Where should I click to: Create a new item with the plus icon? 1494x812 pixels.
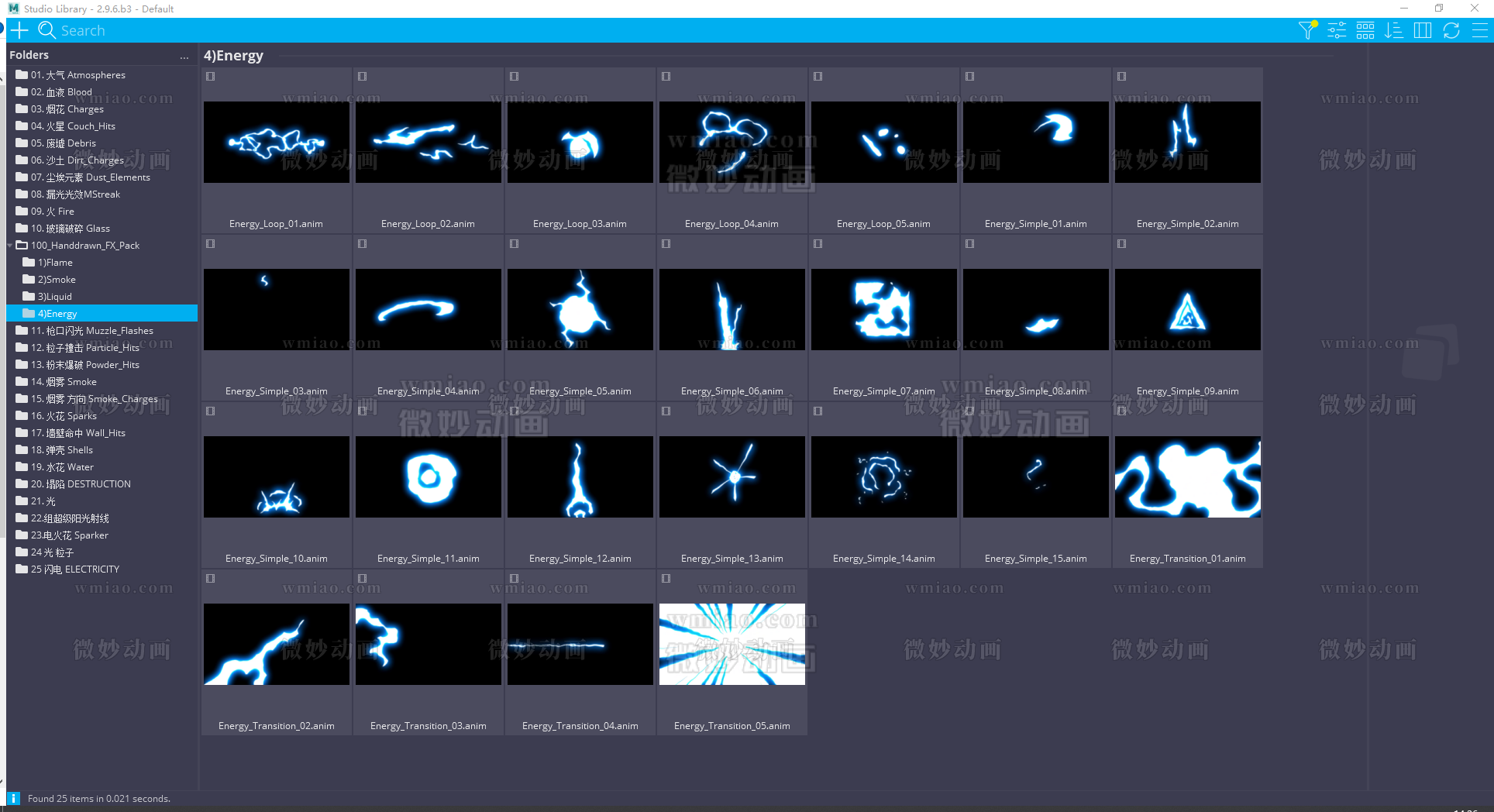pos(19,29)
